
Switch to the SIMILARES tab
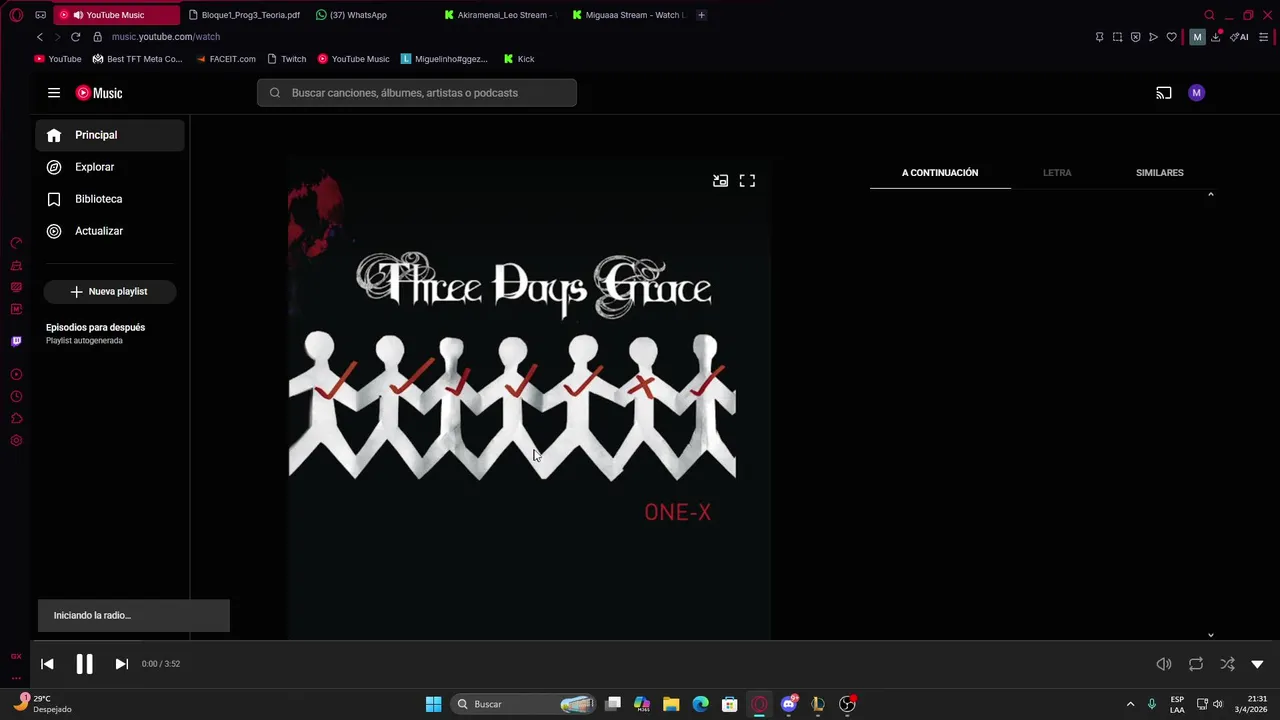1160,173
